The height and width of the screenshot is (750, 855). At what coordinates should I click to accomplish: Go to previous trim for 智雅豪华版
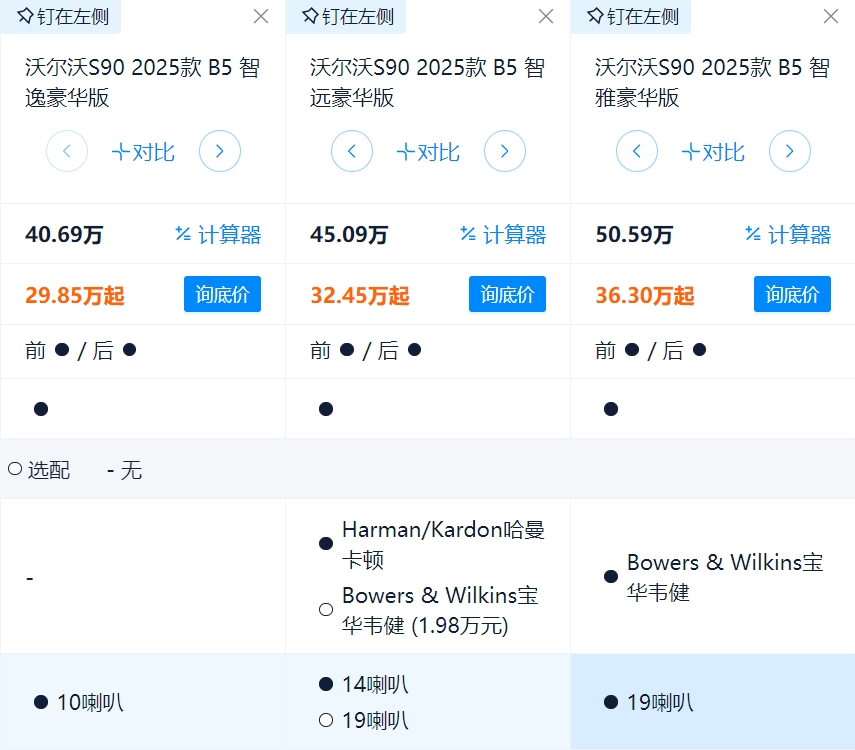click(637, 151)
